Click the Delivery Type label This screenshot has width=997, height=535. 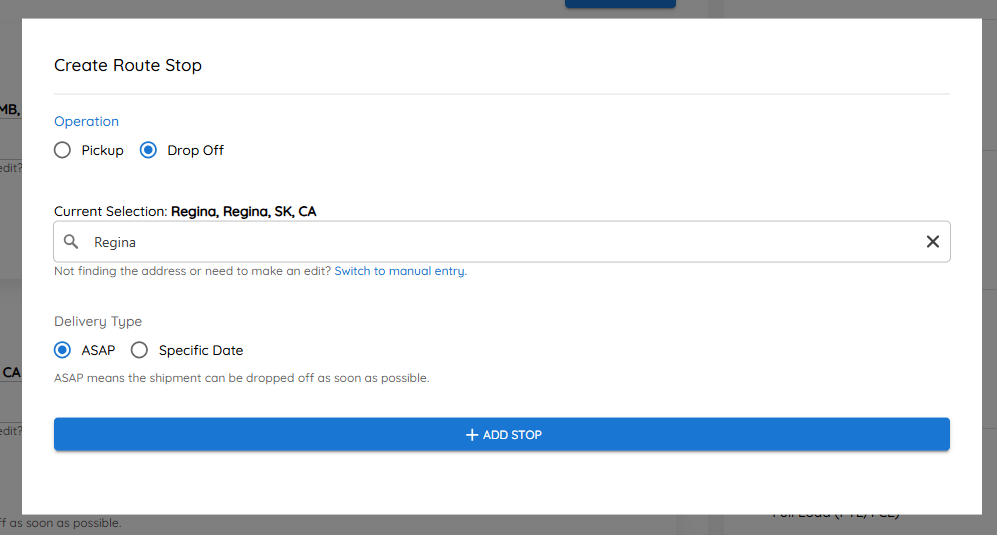point(98,322)
